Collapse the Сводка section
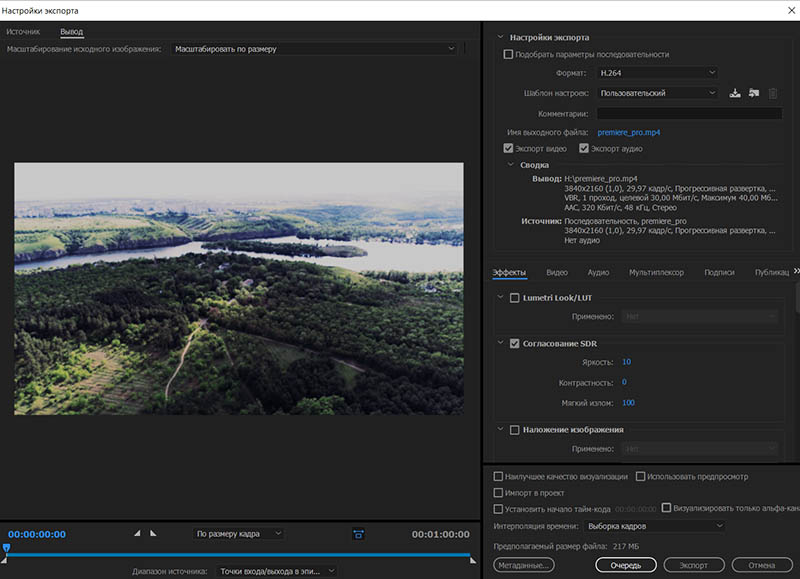The height and width of the screenshot is (579, 800). [510, 165]
